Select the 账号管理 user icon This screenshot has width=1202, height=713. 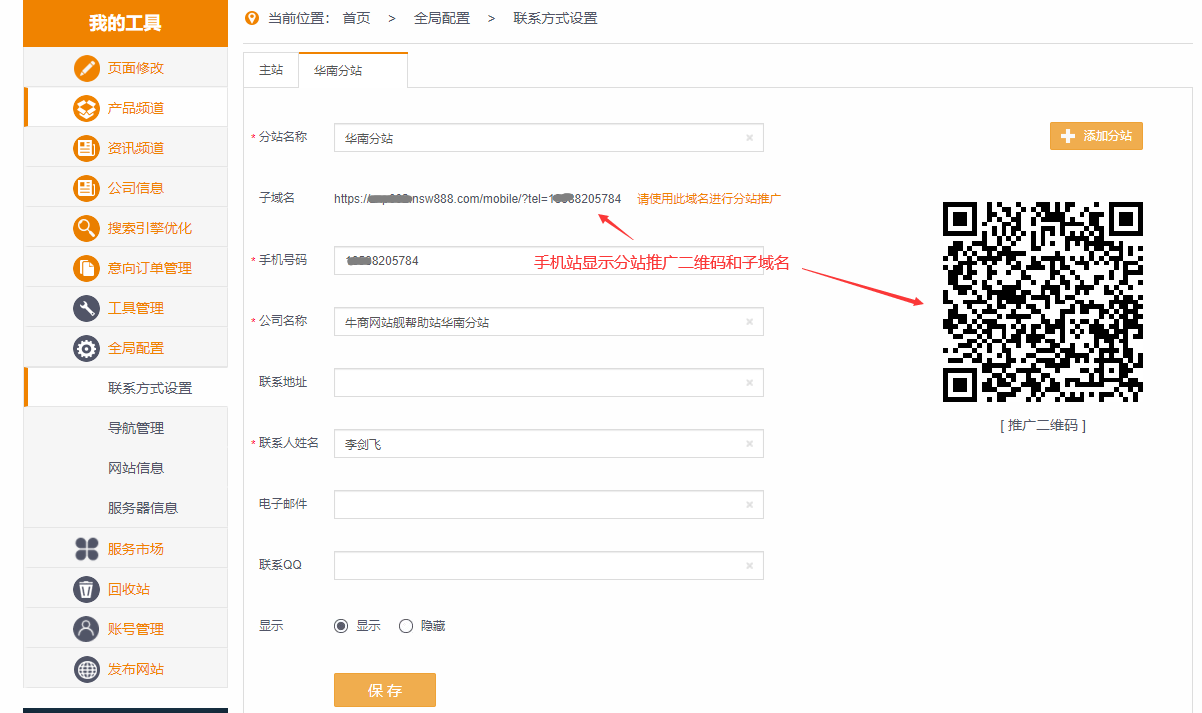tap(87, 629)
